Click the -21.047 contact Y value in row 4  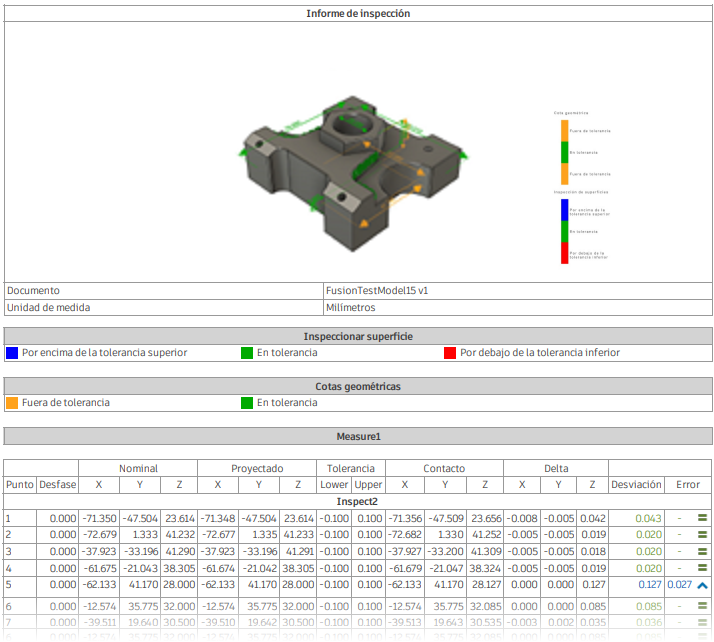(446, 568)
